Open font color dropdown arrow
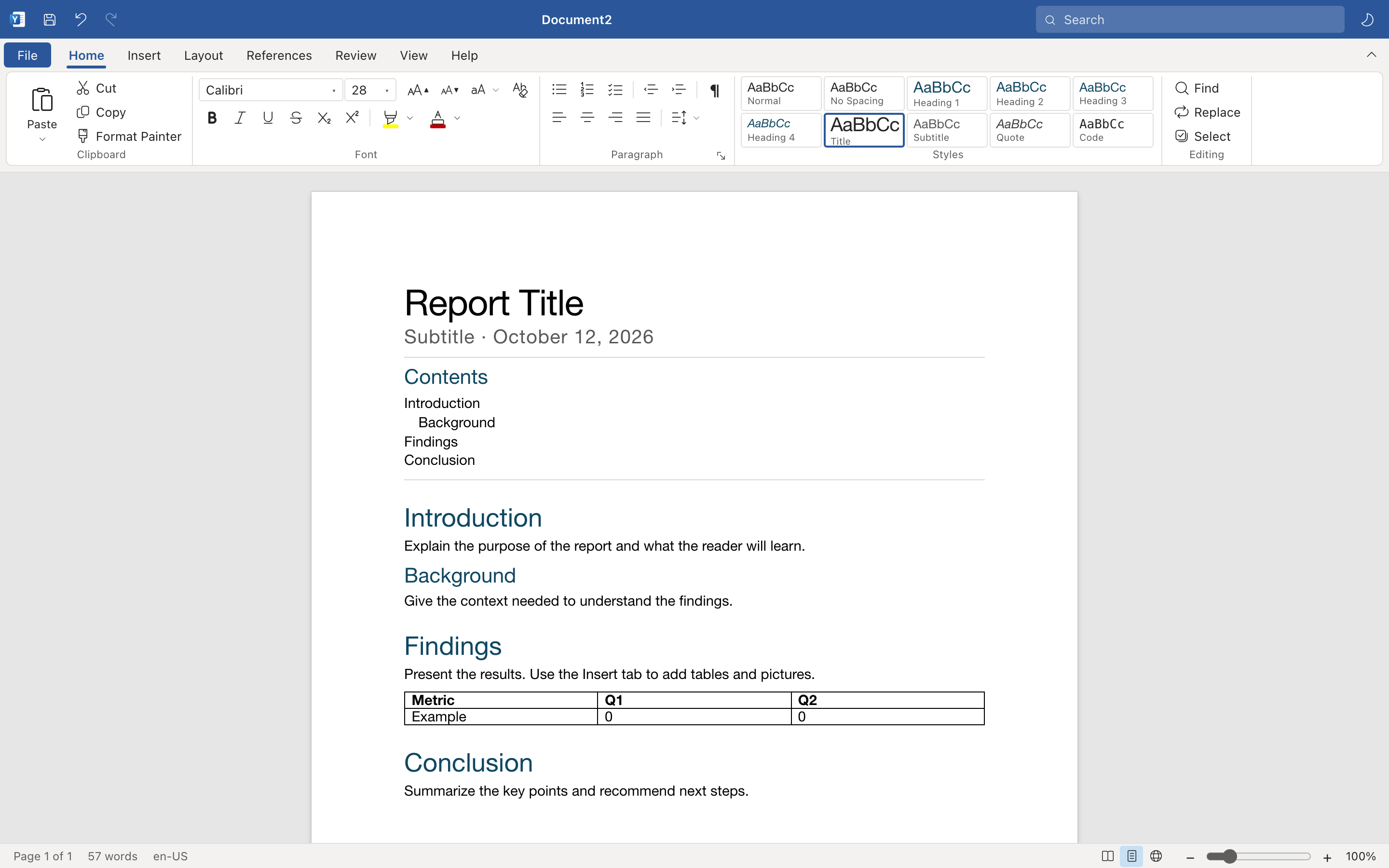The width and height of the screenshot is (1389, 868). click(x=457, y=118)
